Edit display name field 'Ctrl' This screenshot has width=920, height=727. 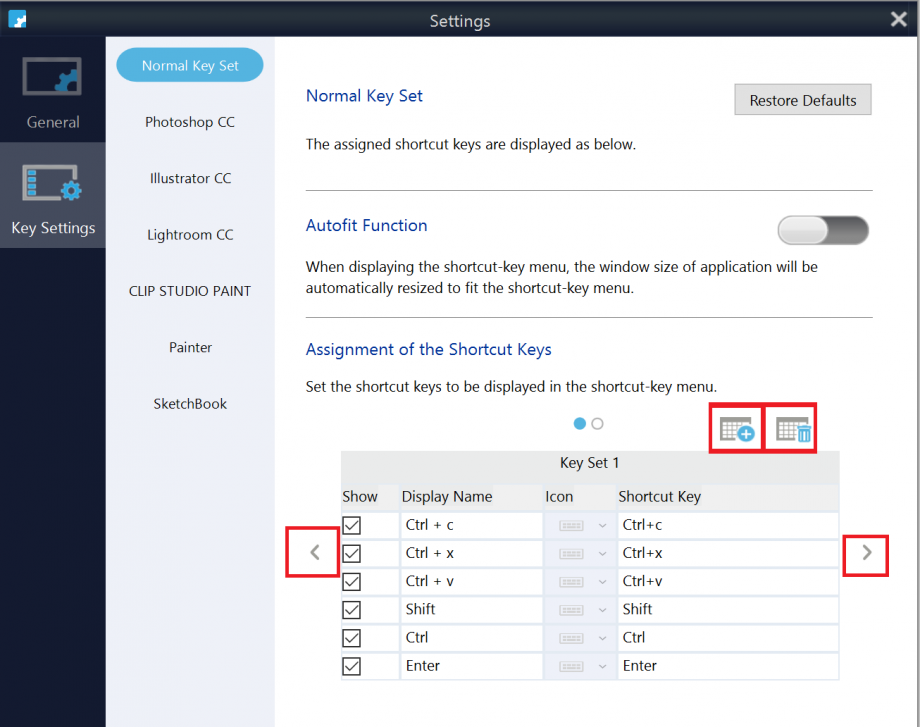coord(471,638)
